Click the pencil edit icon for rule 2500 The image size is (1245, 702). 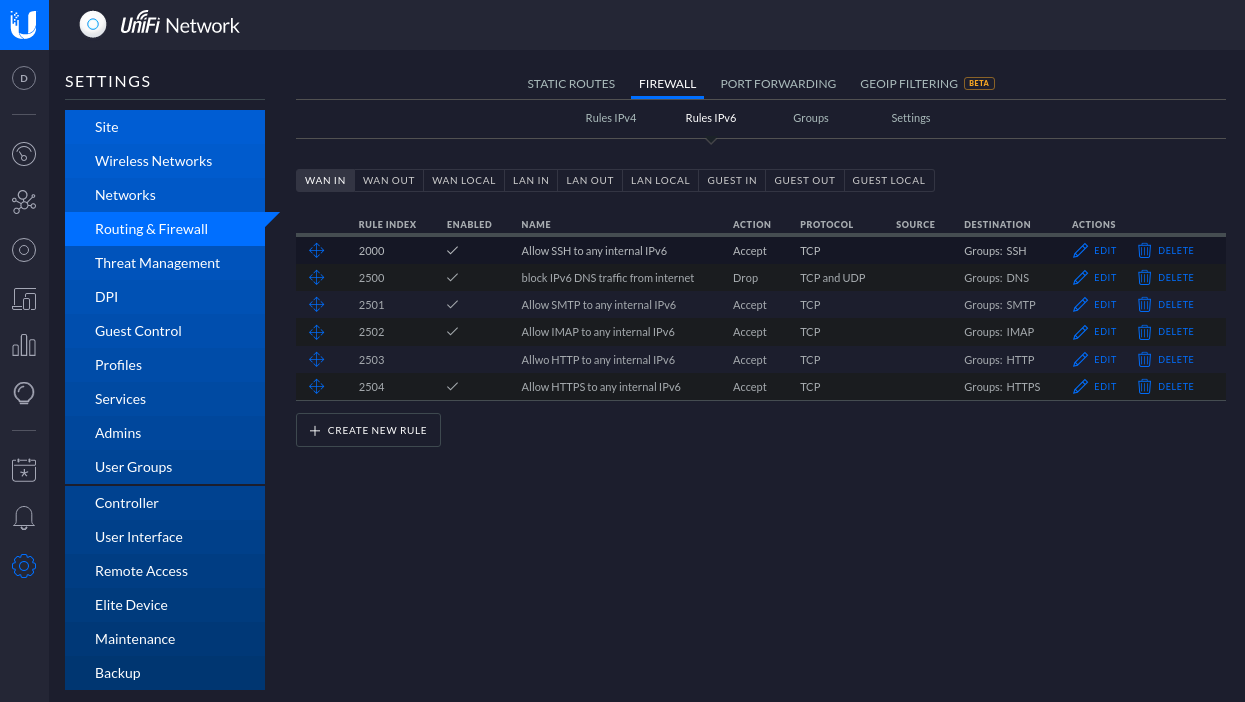pyautogui.click(x=1080, y=278)
